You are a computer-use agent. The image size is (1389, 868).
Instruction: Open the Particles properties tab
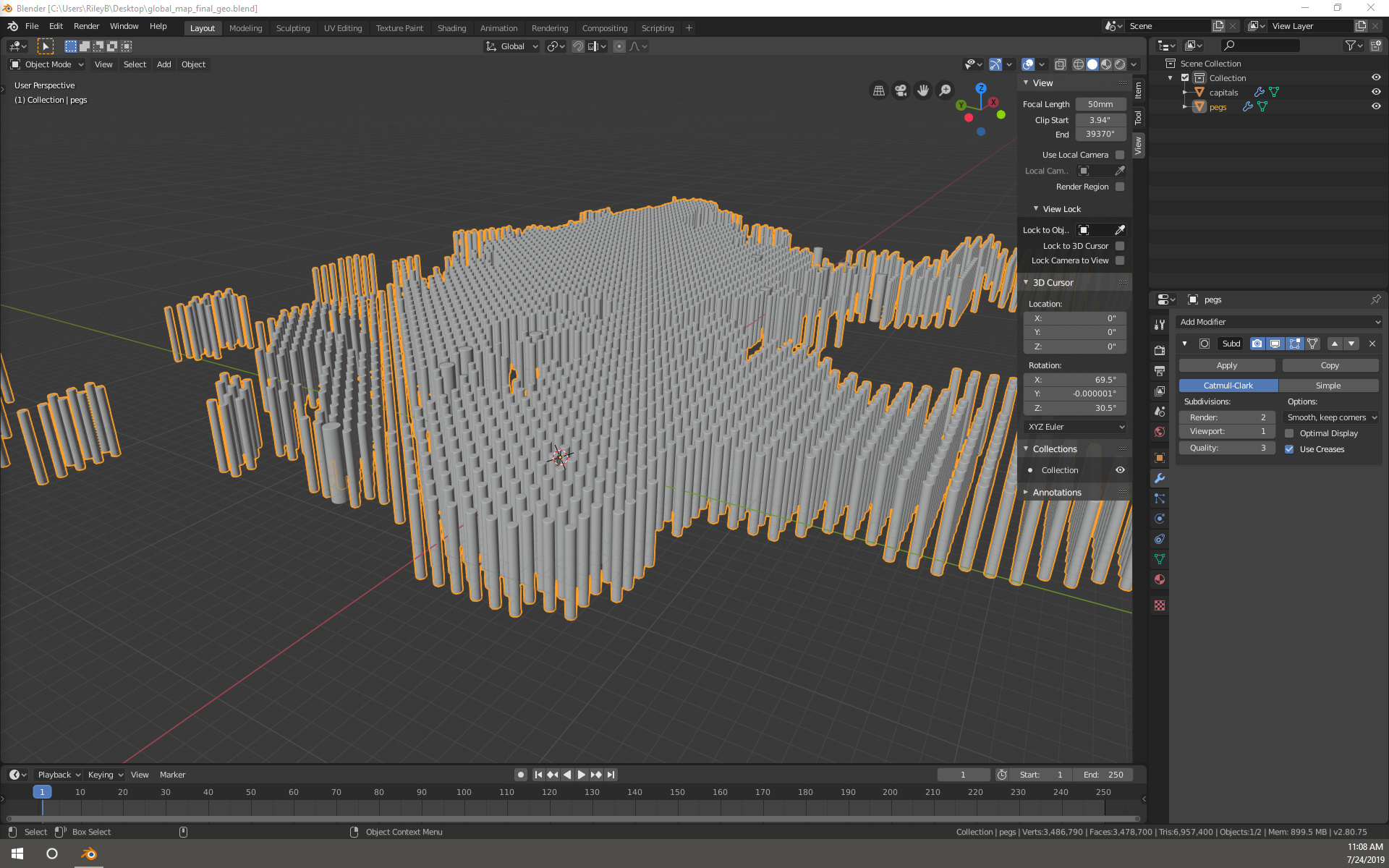[1160, 498]
